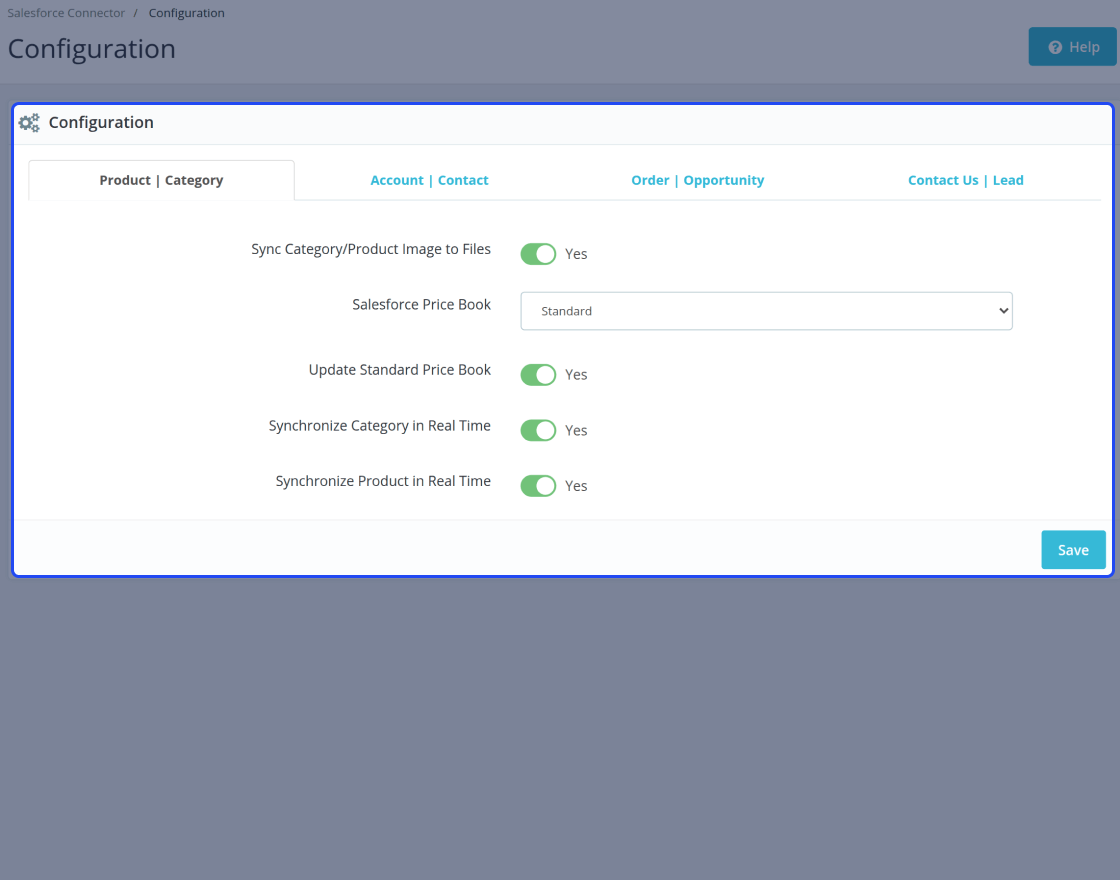This screenshot has width=1120, height=880.
Task: Click the Configuration page title
Action: click(91, 49)
